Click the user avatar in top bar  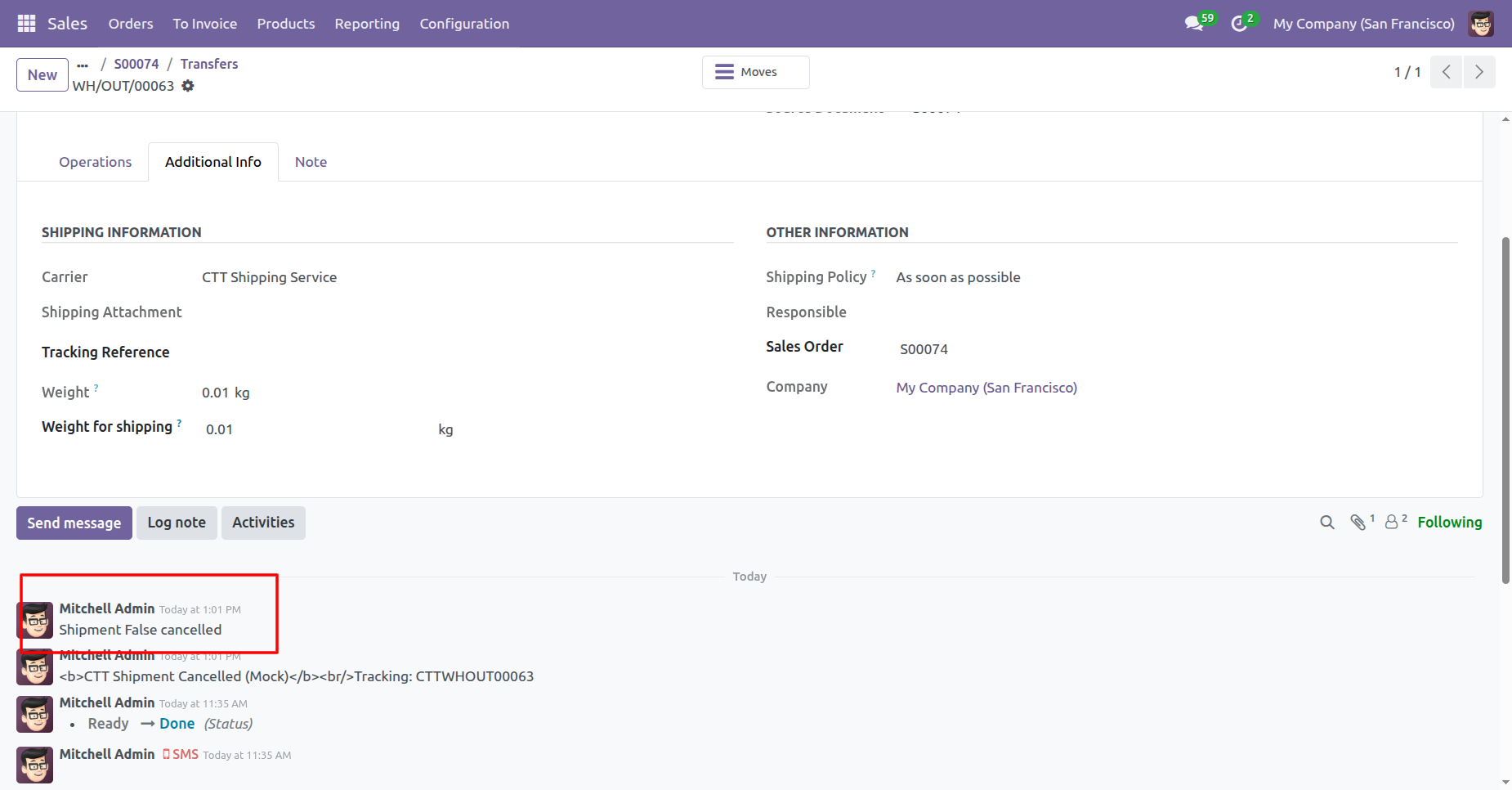(1480, 24)
